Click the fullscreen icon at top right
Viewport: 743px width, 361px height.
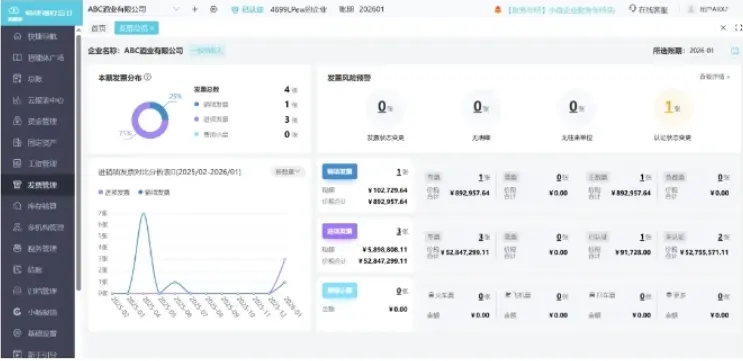coord(739,28)
